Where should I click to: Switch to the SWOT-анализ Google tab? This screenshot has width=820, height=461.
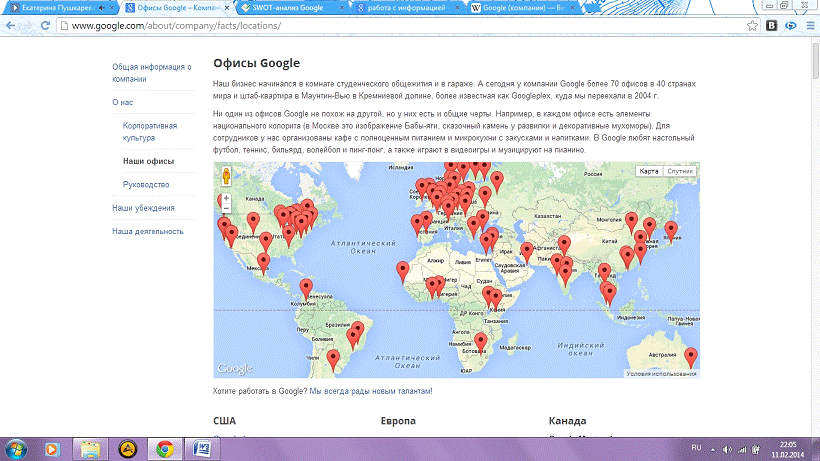(285, 7)
